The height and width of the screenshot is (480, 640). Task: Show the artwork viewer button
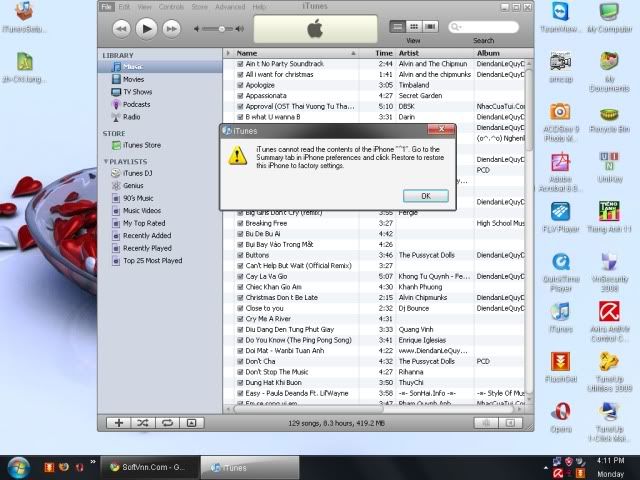click(191, 423)
